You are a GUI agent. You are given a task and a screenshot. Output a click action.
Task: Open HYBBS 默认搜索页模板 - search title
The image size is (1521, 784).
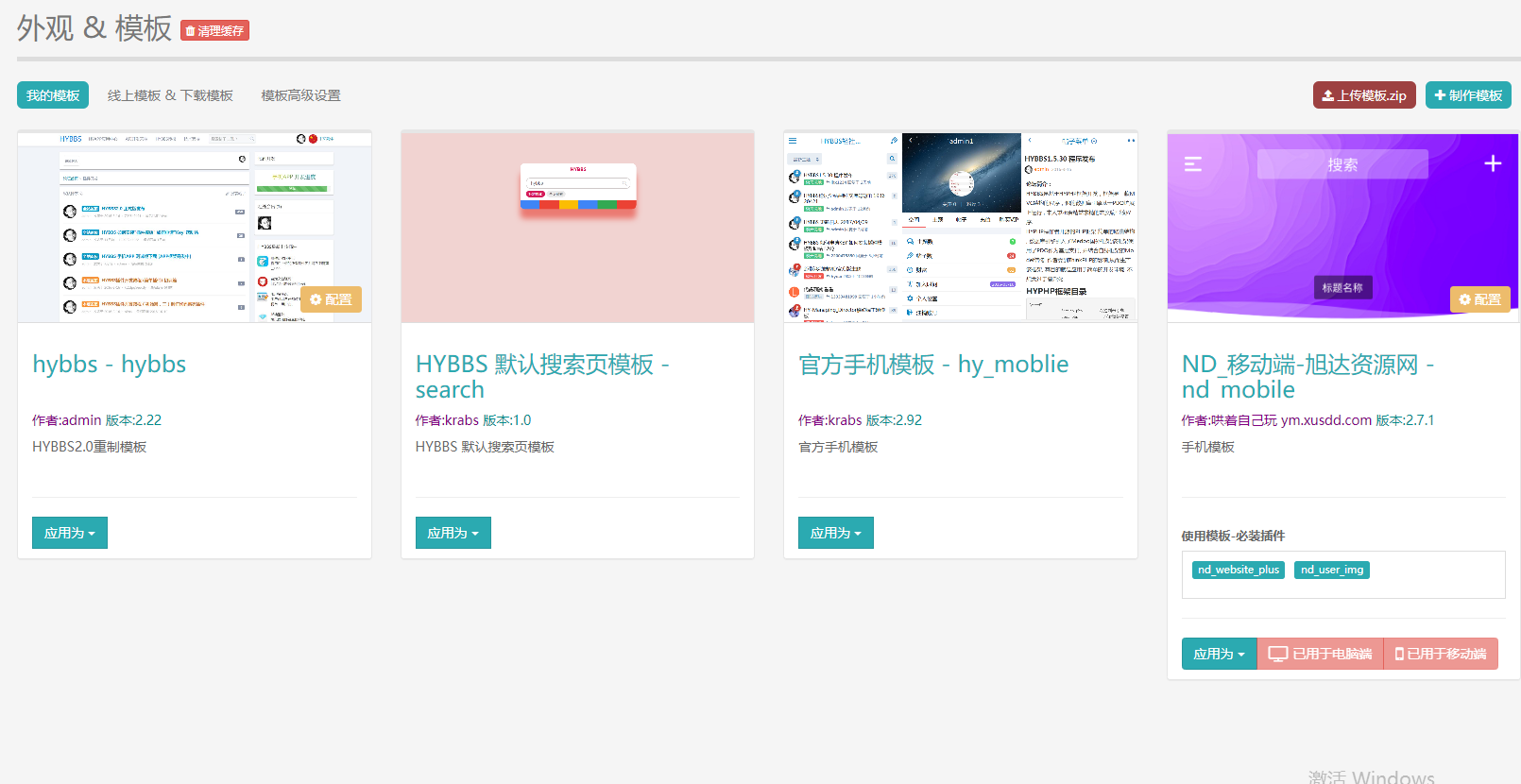coord(542,377)
